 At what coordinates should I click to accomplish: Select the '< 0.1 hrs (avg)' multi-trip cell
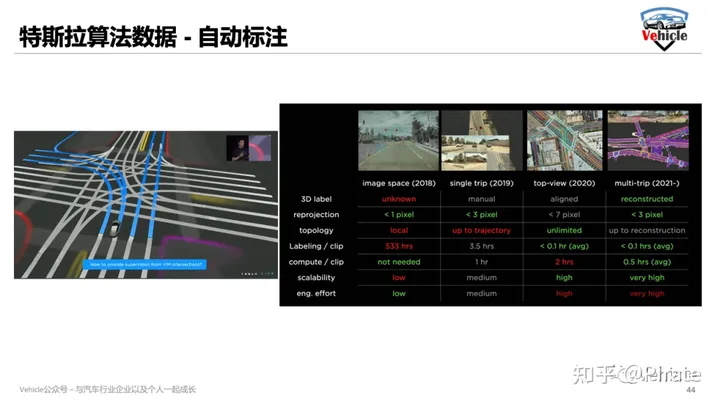[x=647, y=246]
